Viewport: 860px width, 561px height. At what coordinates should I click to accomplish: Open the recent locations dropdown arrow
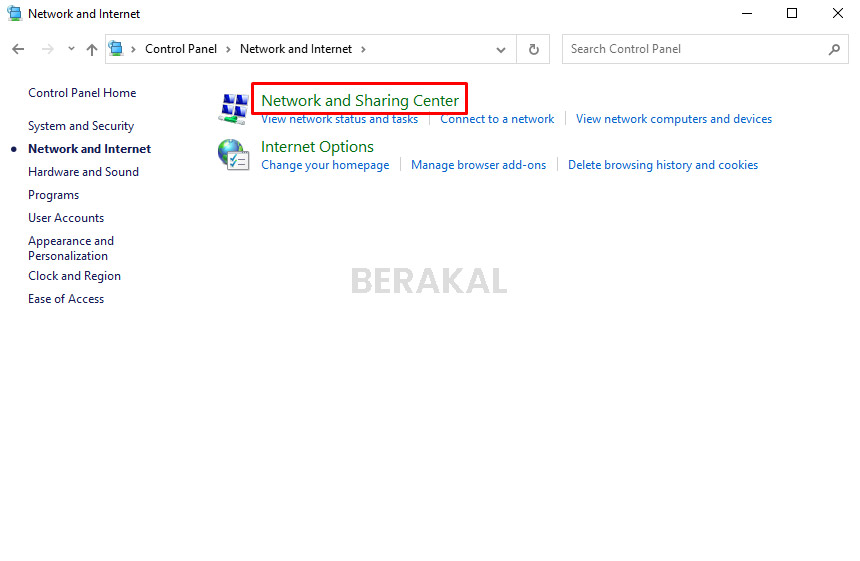71,49
